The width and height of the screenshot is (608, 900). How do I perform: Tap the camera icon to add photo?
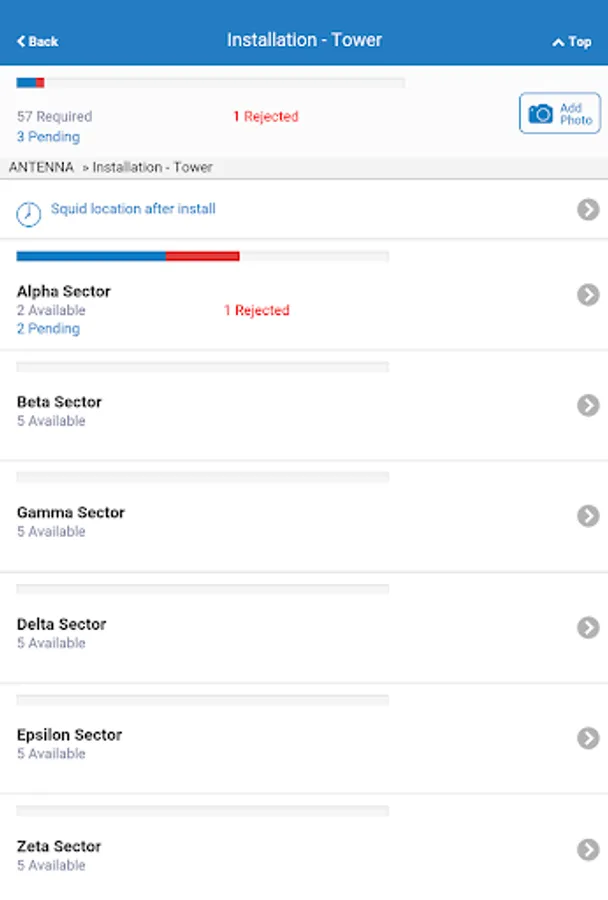541,114
